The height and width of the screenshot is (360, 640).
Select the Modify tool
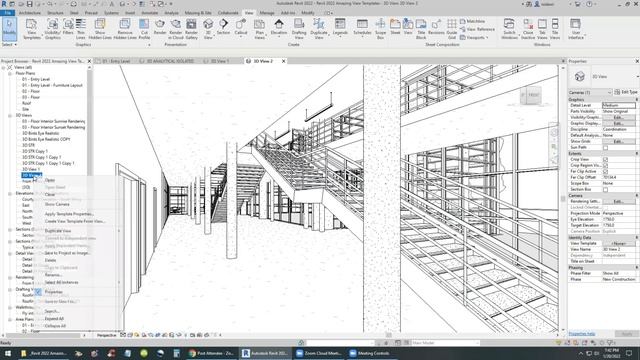click(x=9, y=29)
